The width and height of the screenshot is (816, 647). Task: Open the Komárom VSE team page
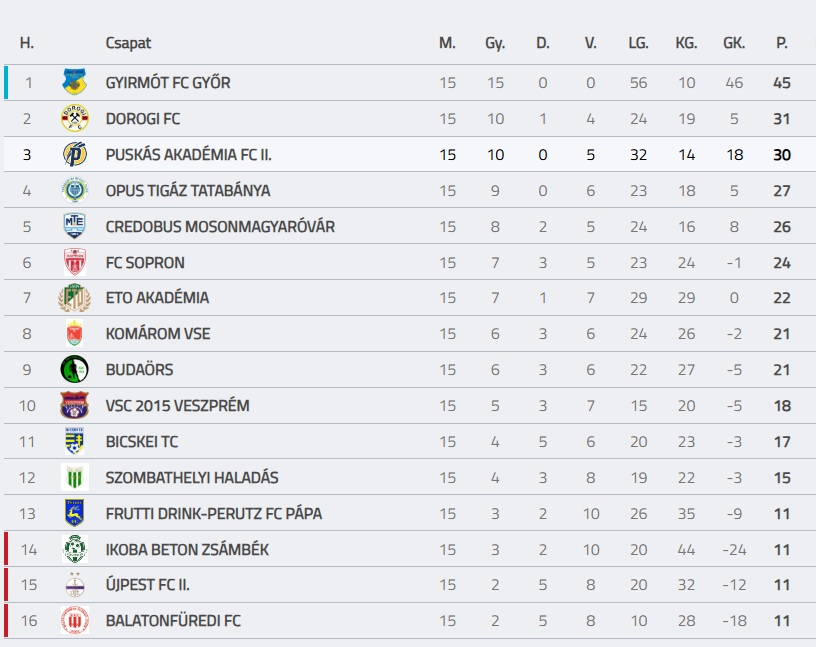click(158, 334)
